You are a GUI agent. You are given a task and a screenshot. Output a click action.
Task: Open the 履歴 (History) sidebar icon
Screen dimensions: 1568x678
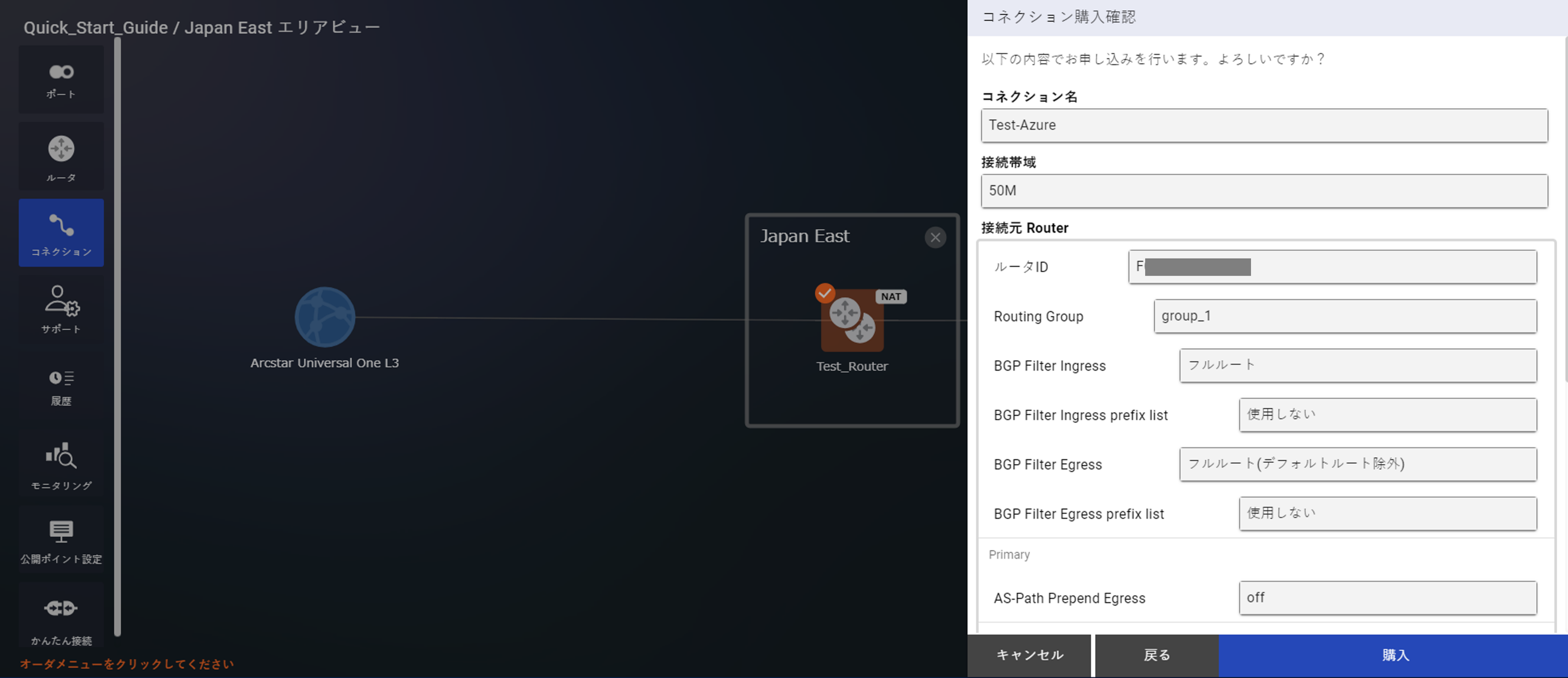click(x=61, y=387)
